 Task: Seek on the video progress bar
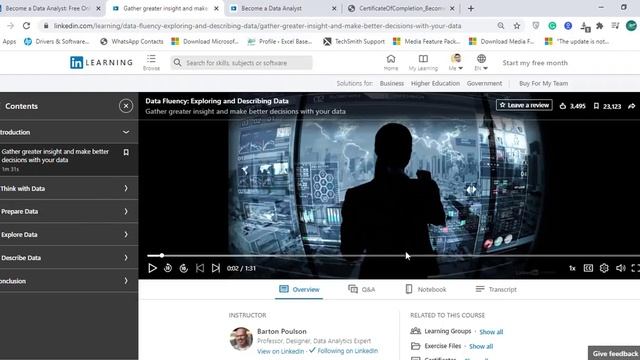393,256
